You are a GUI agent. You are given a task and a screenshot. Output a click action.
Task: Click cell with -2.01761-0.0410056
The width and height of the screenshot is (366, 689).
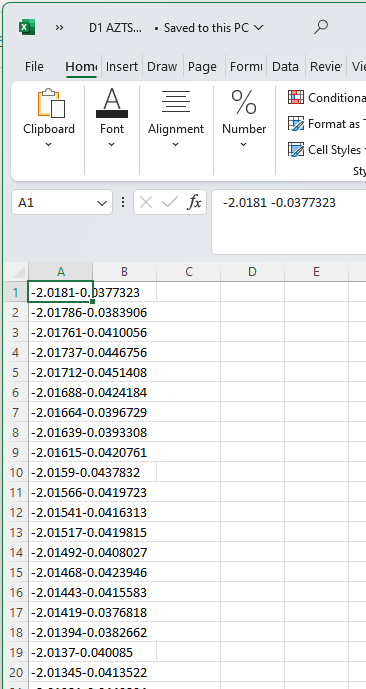point(61,333)
